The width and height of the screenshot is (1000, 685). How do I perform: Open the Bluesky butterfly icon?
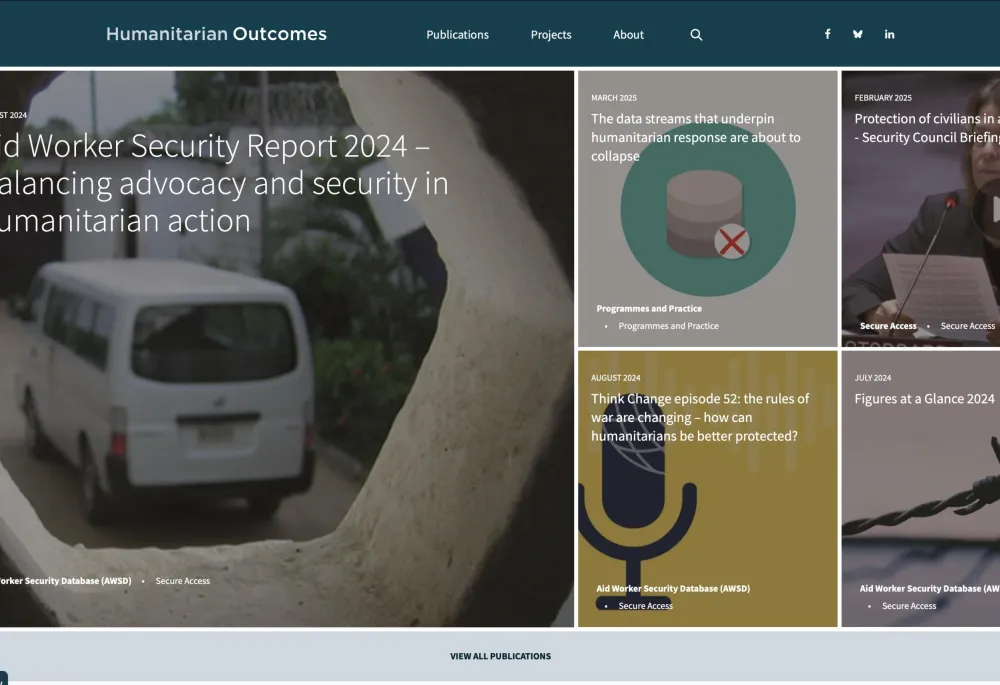(x=858, y=34)
